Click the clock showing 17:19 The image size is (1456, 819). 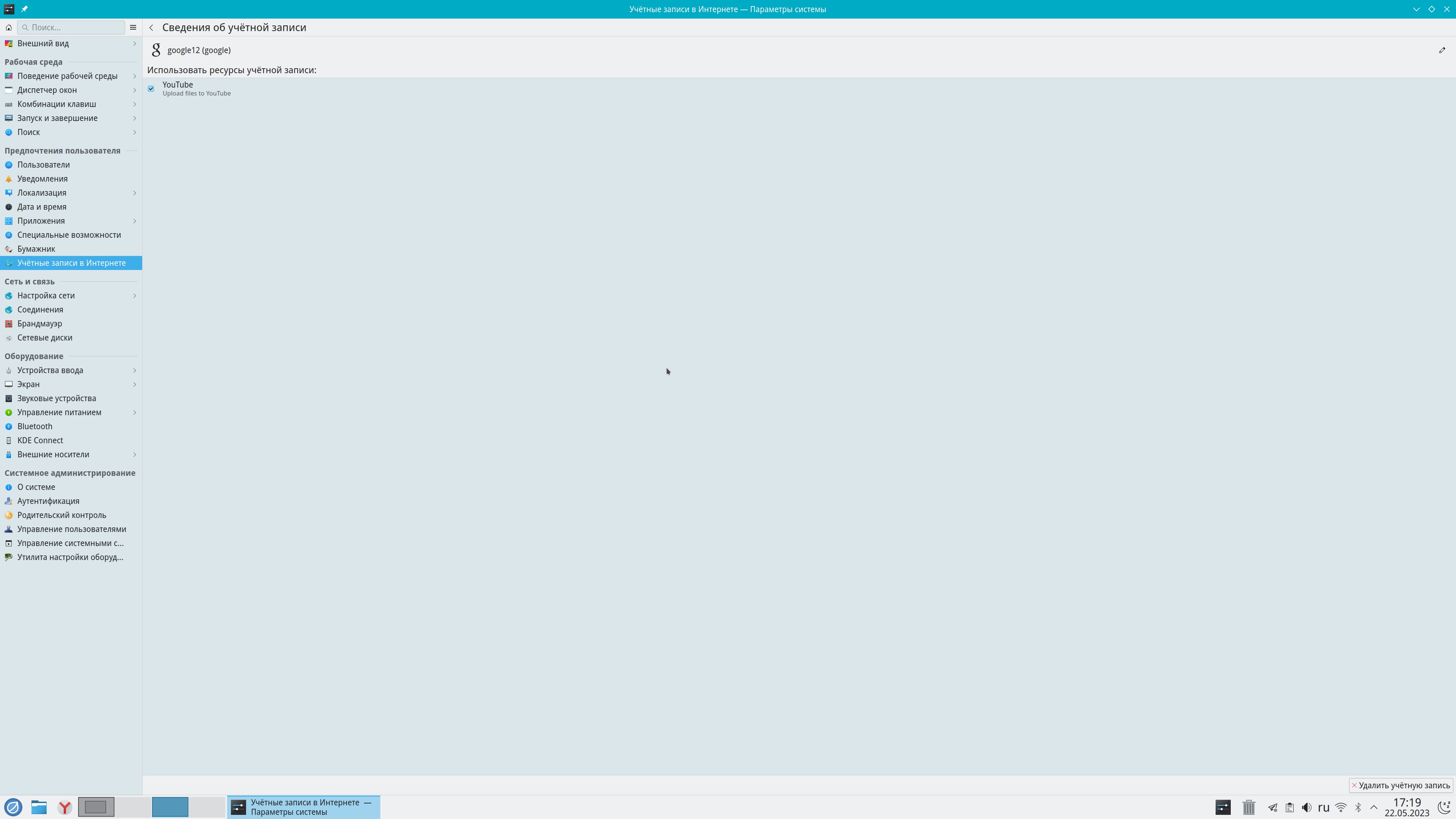(1406, 803)
